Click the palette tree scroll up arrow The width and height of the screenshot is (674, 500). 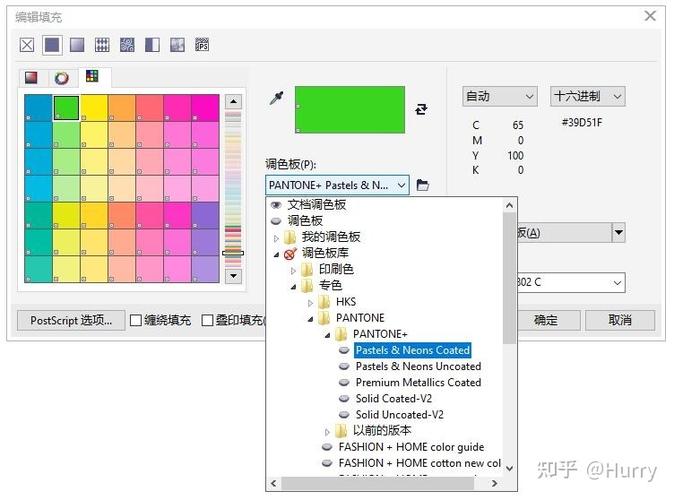coord(510,206)
